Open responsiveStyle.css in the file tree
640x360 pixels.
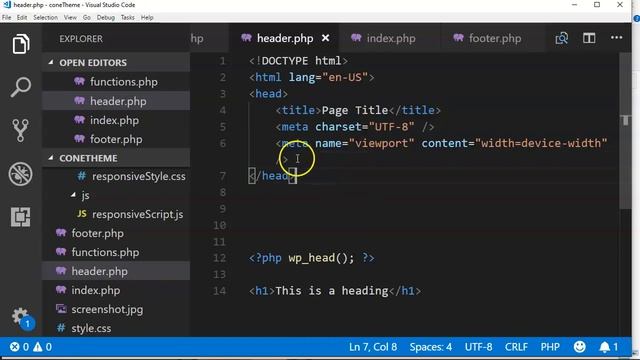[116, 176]
